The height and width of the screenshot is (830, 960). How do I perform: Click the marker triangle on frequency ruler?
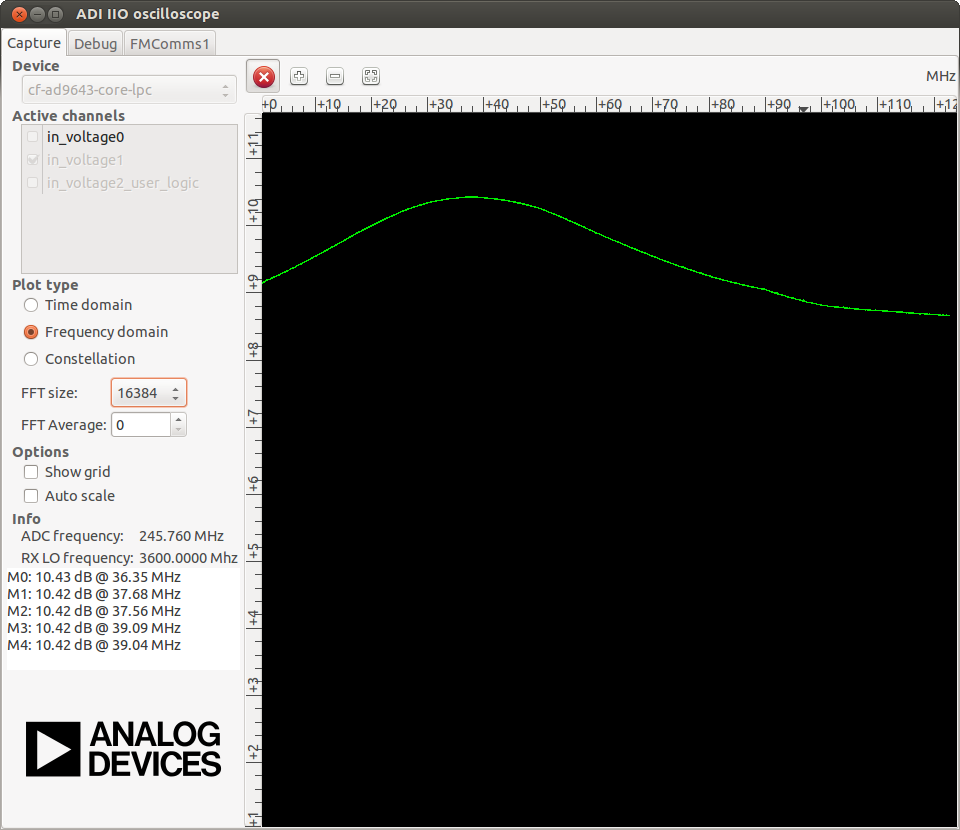[x=804, y=109]
